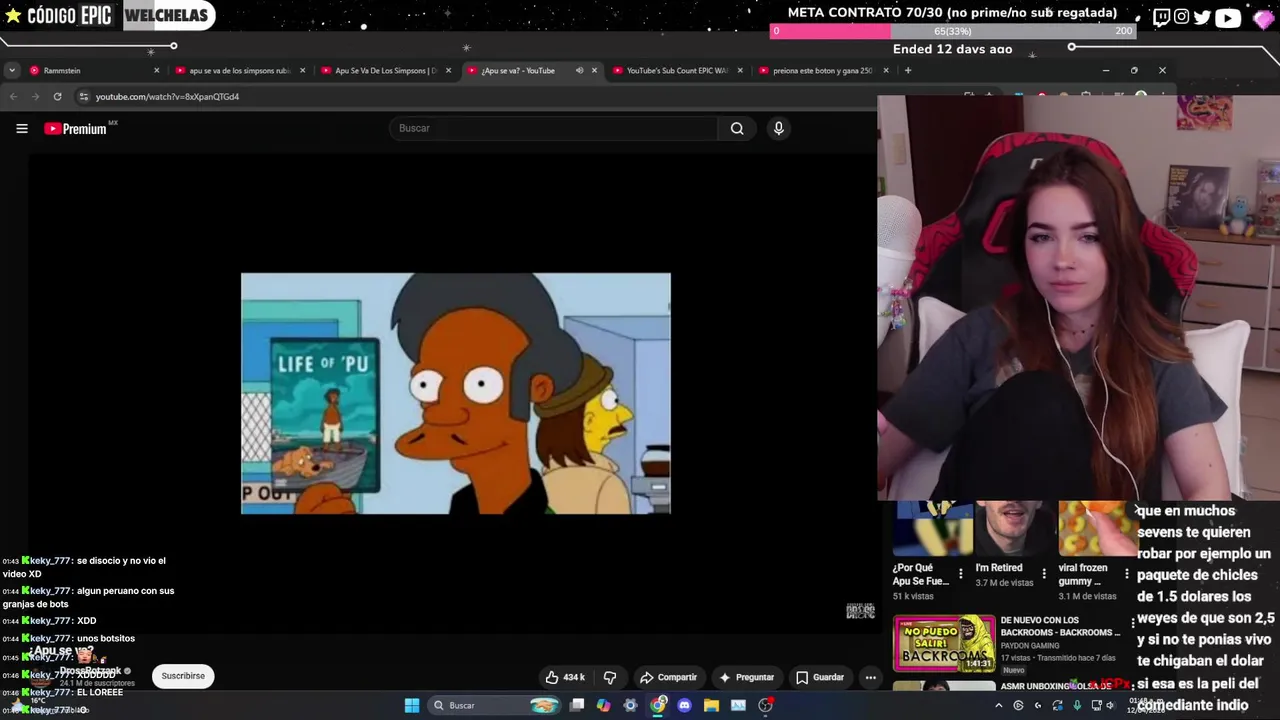Viewport: 1280px width, 720px height.
Task: Show hidden system tray icons chevron
Action: point(998,705)
